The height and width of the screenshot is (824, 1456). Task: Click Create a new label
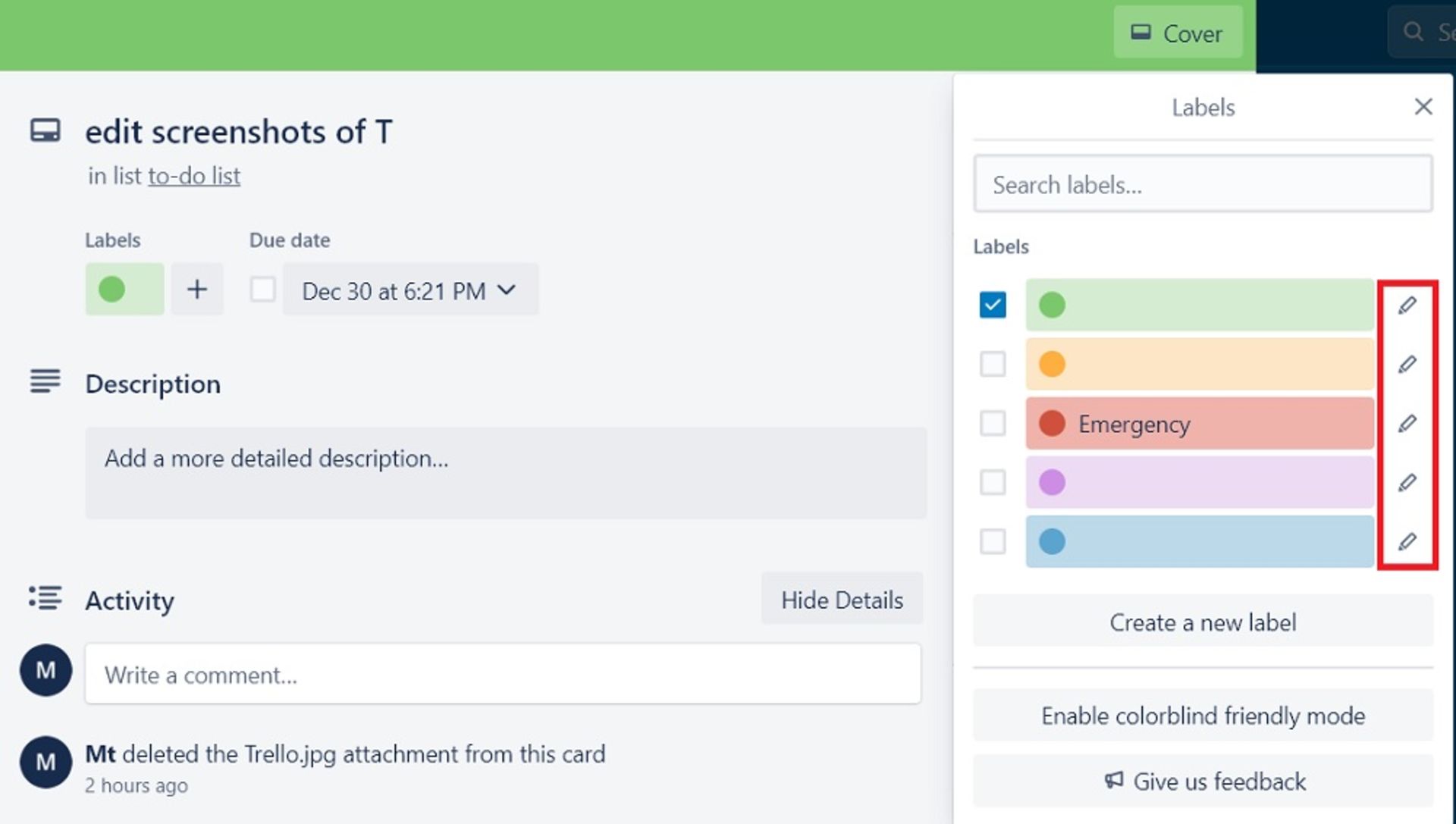1203,622
